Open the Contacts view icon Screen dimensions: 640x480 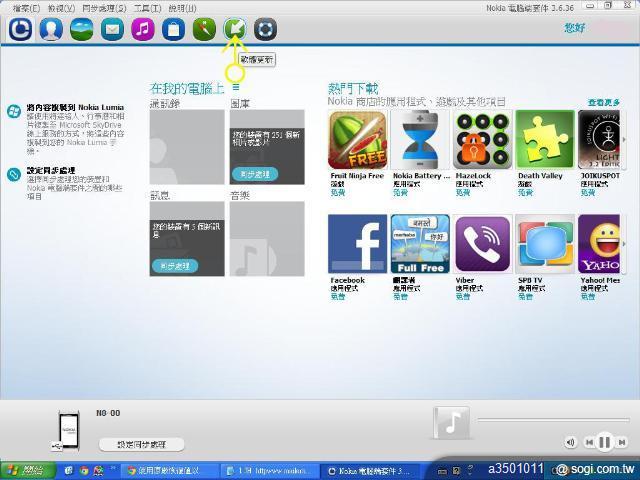point(51,29)
